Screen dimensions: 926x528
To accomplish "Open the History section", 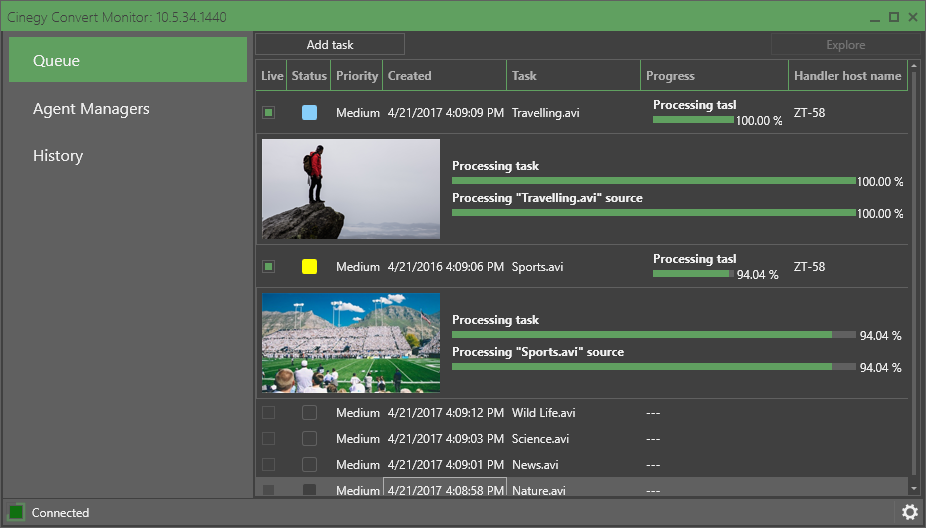I will 58,156.
